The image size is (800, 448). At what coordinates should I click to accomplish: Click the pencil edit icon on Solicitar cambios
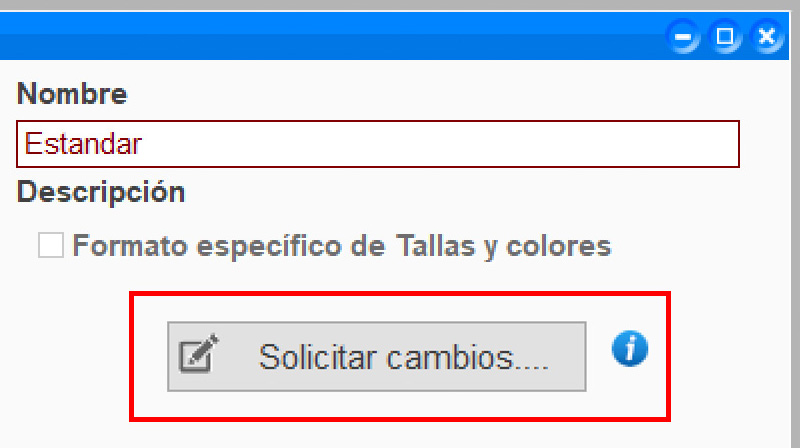[x=197, y=356]
